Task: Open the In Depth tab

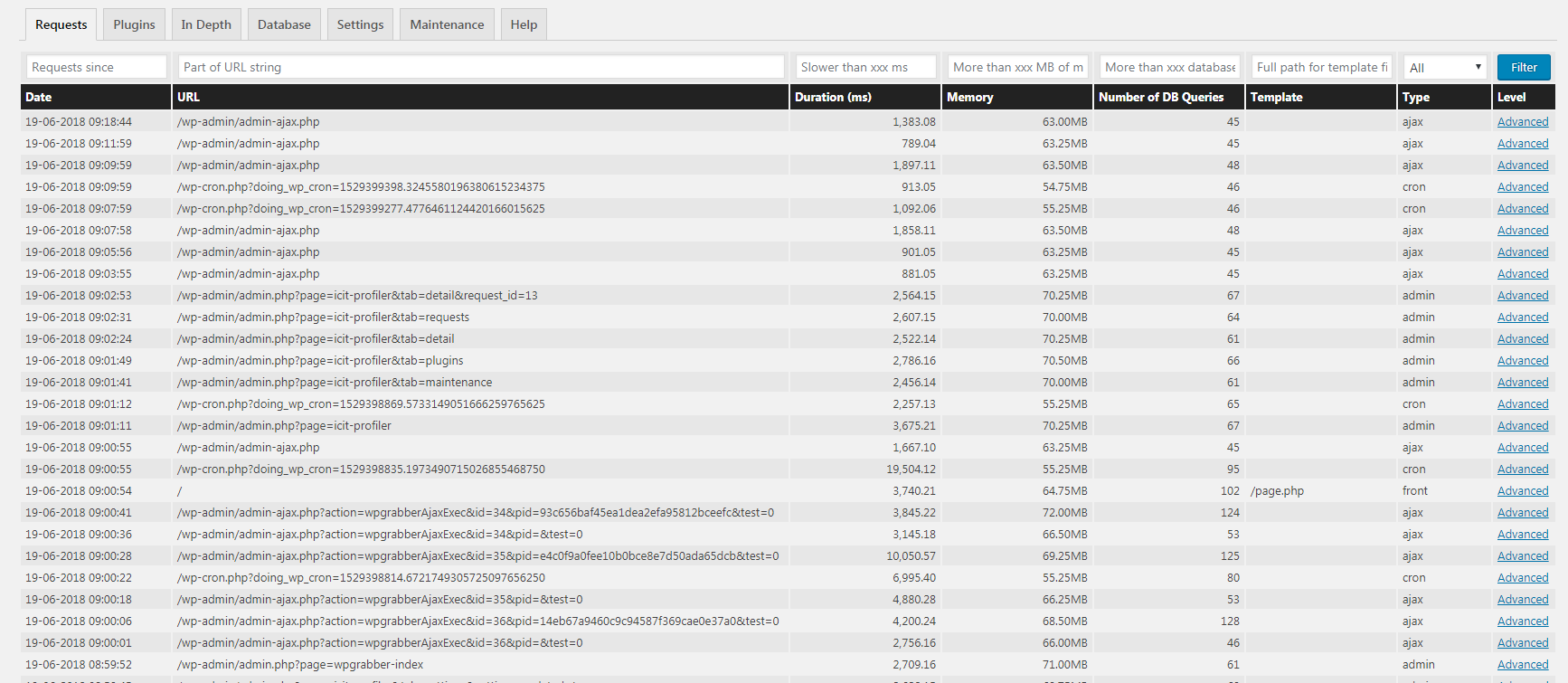Action: [x=206, y=24]
